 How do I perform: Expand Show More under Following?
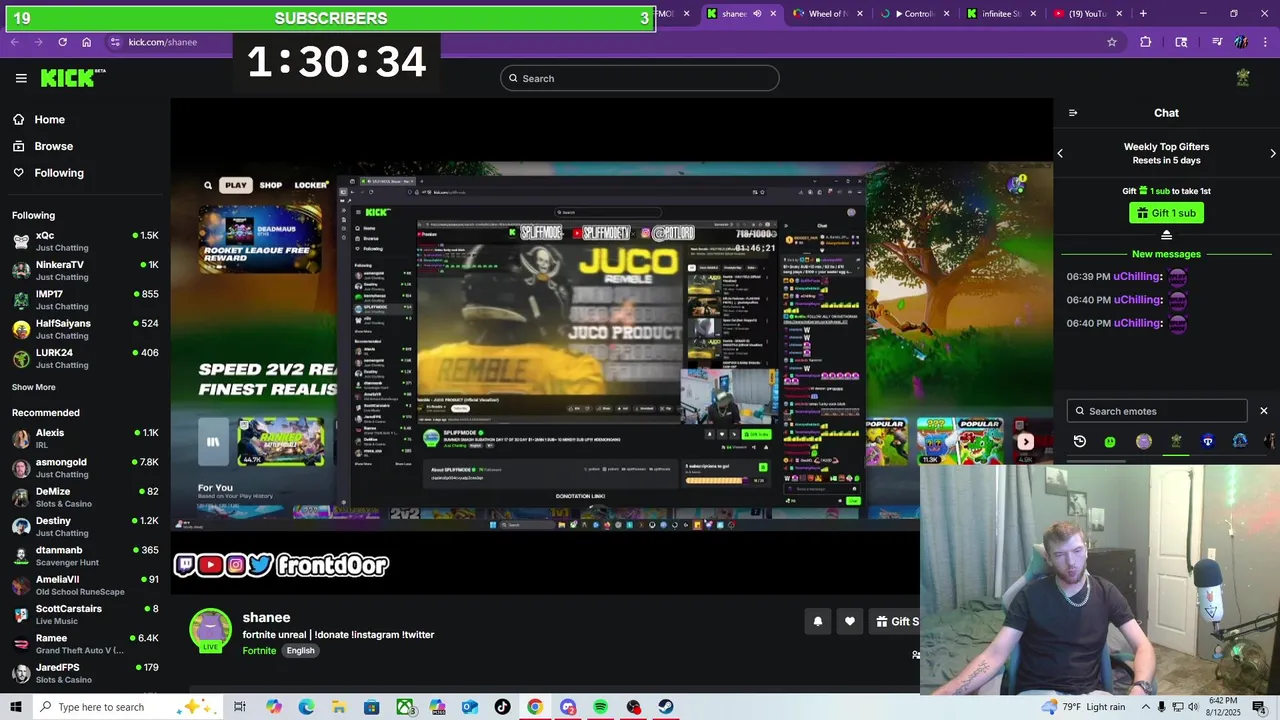pos(34,387)
